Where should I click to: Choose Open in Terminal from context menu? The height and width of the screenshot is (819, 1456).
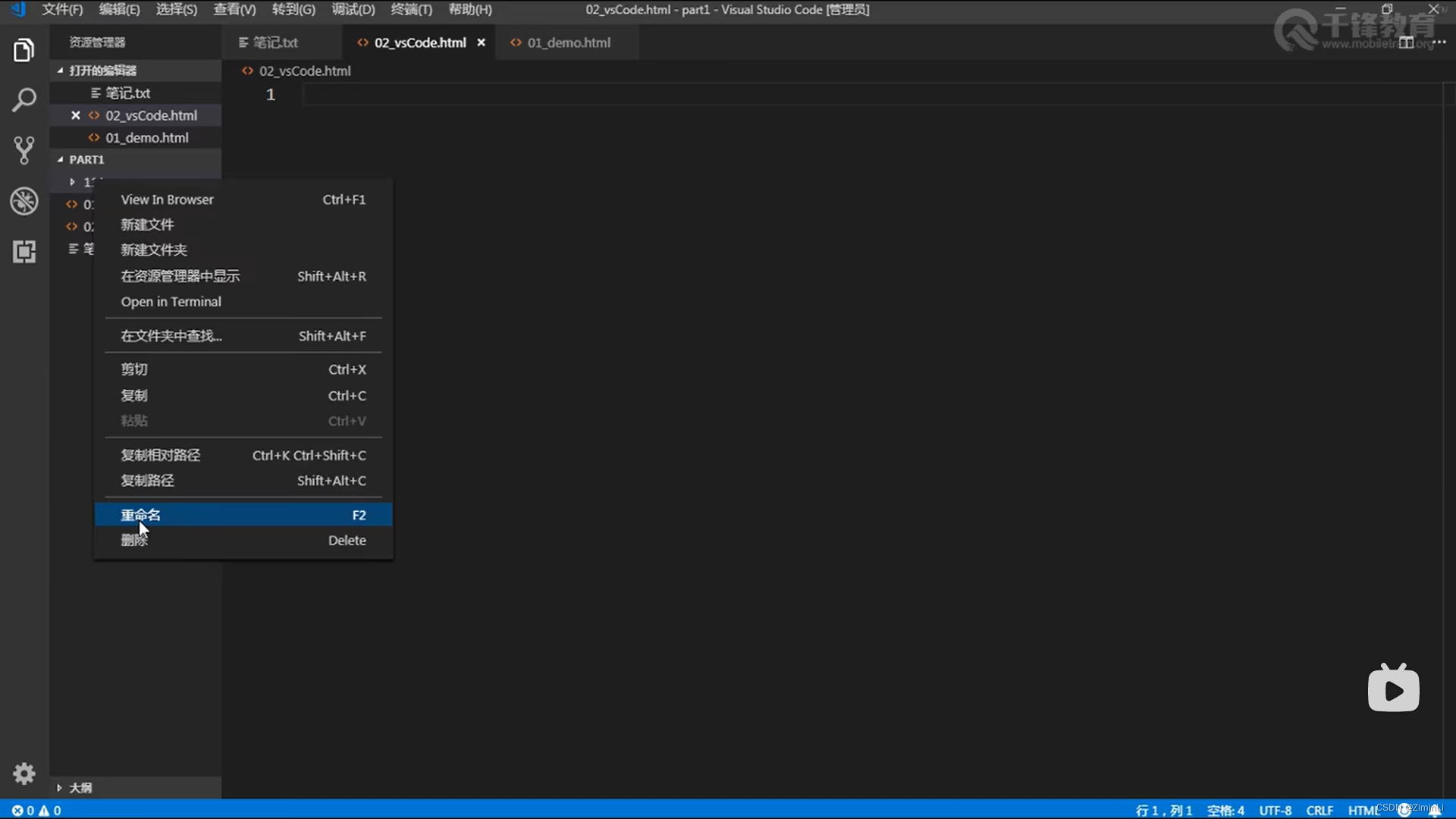(x=243, y=301)
